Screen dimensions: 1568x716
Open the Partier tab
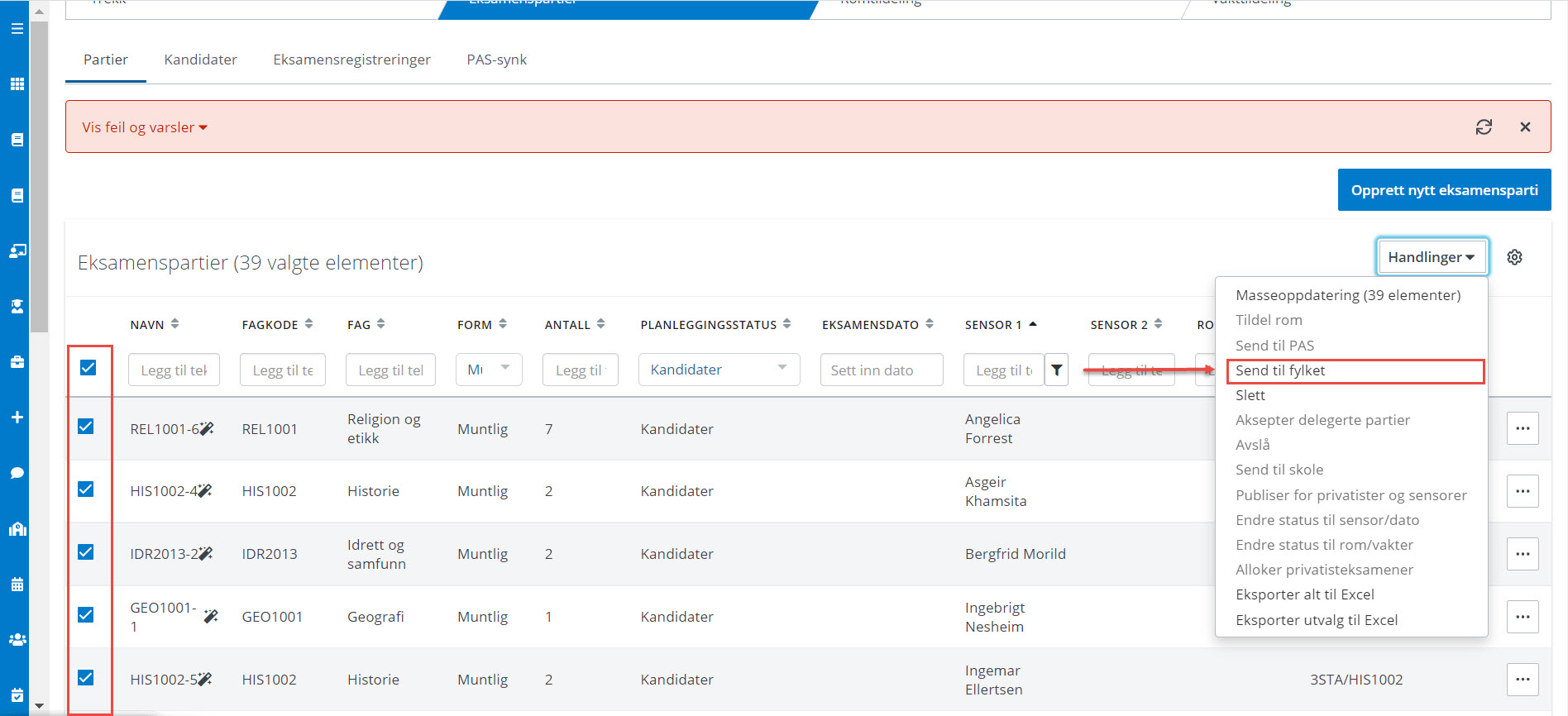(x=106, y=60)
